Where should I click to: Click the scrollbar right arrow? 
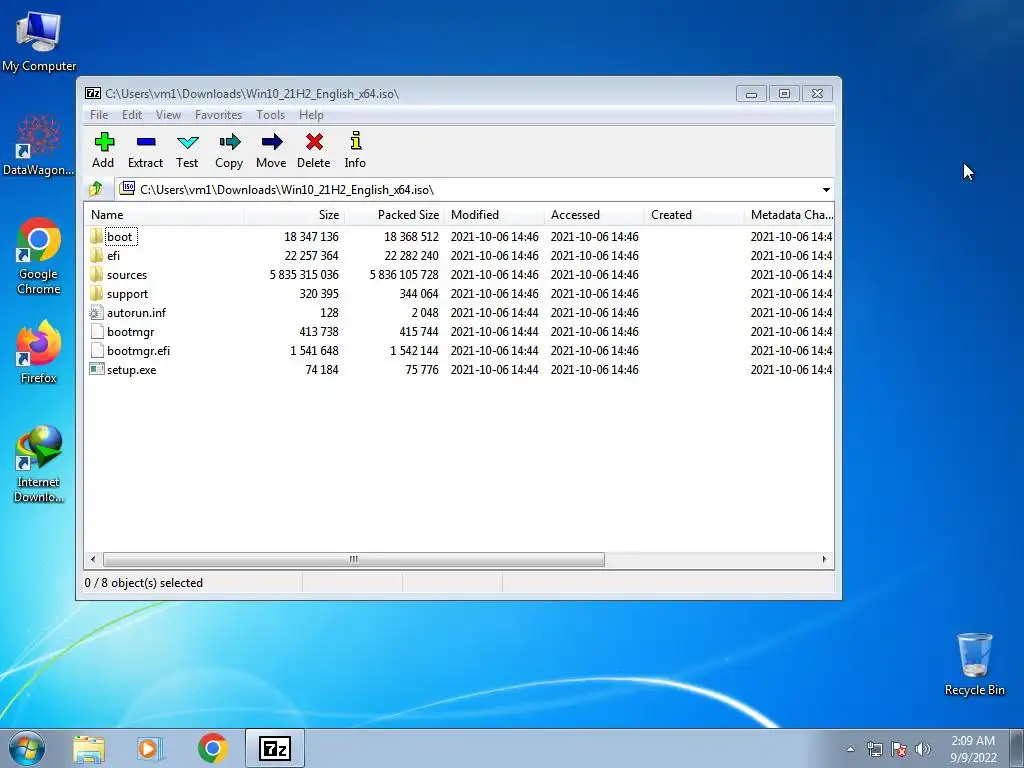click(824, 560)
